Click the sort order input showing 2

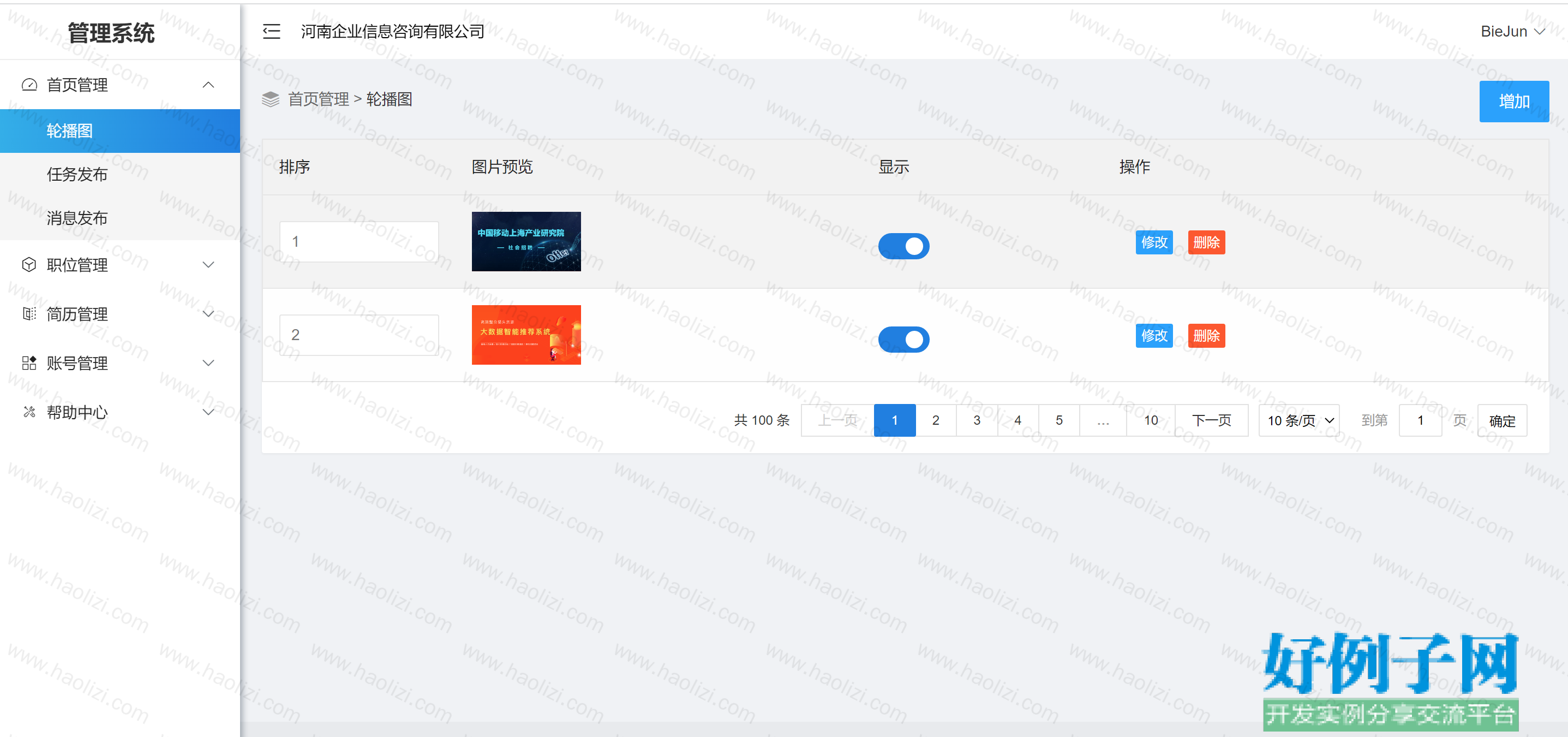[x=359, y=335]
